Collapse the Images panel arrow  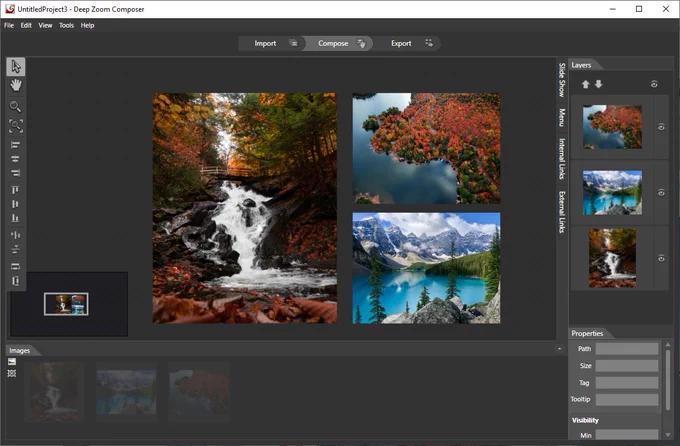[x=559, y=349]
